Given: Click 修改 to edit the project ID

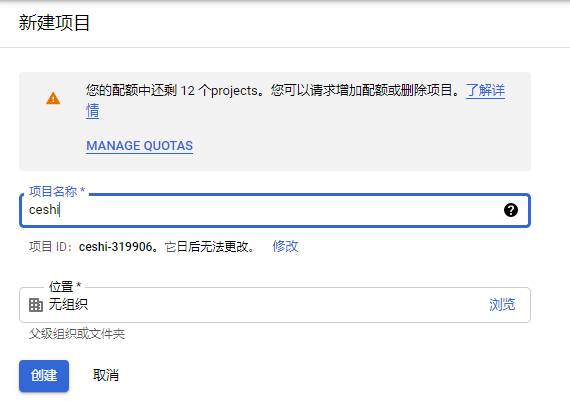Looking at the screenshot, I should (x=285, y=246).
